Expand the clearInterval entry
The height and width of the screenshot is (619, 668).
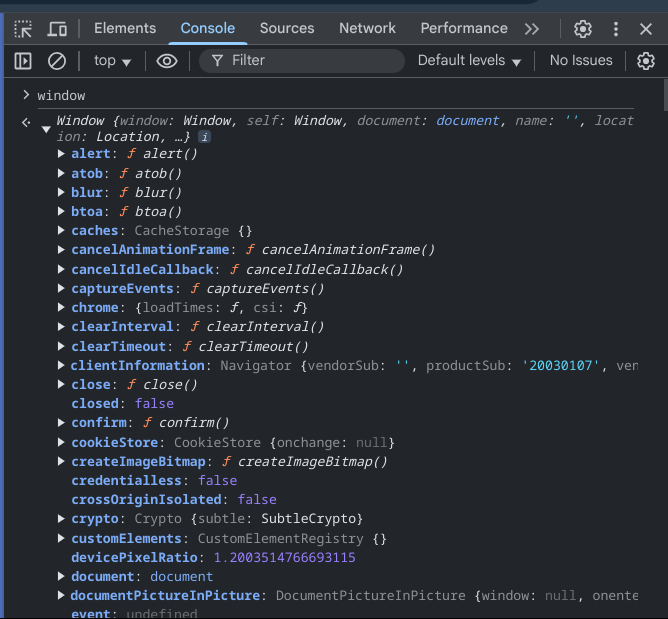[61, 327]
